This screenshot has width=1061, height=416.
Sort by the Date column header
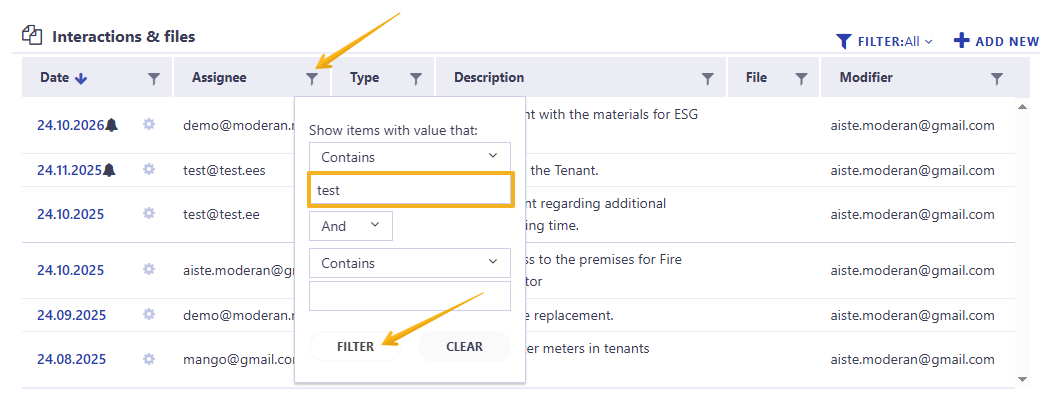click(55, 78)
